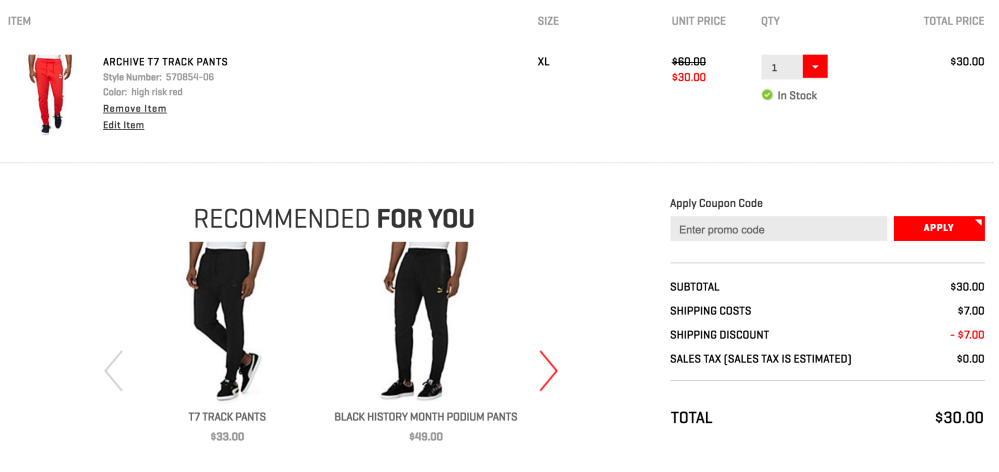The width and height of the screenshot is (999, 472).
Task: Open the Black History Month Podium Pants image
Action: [x=425, y=320]
